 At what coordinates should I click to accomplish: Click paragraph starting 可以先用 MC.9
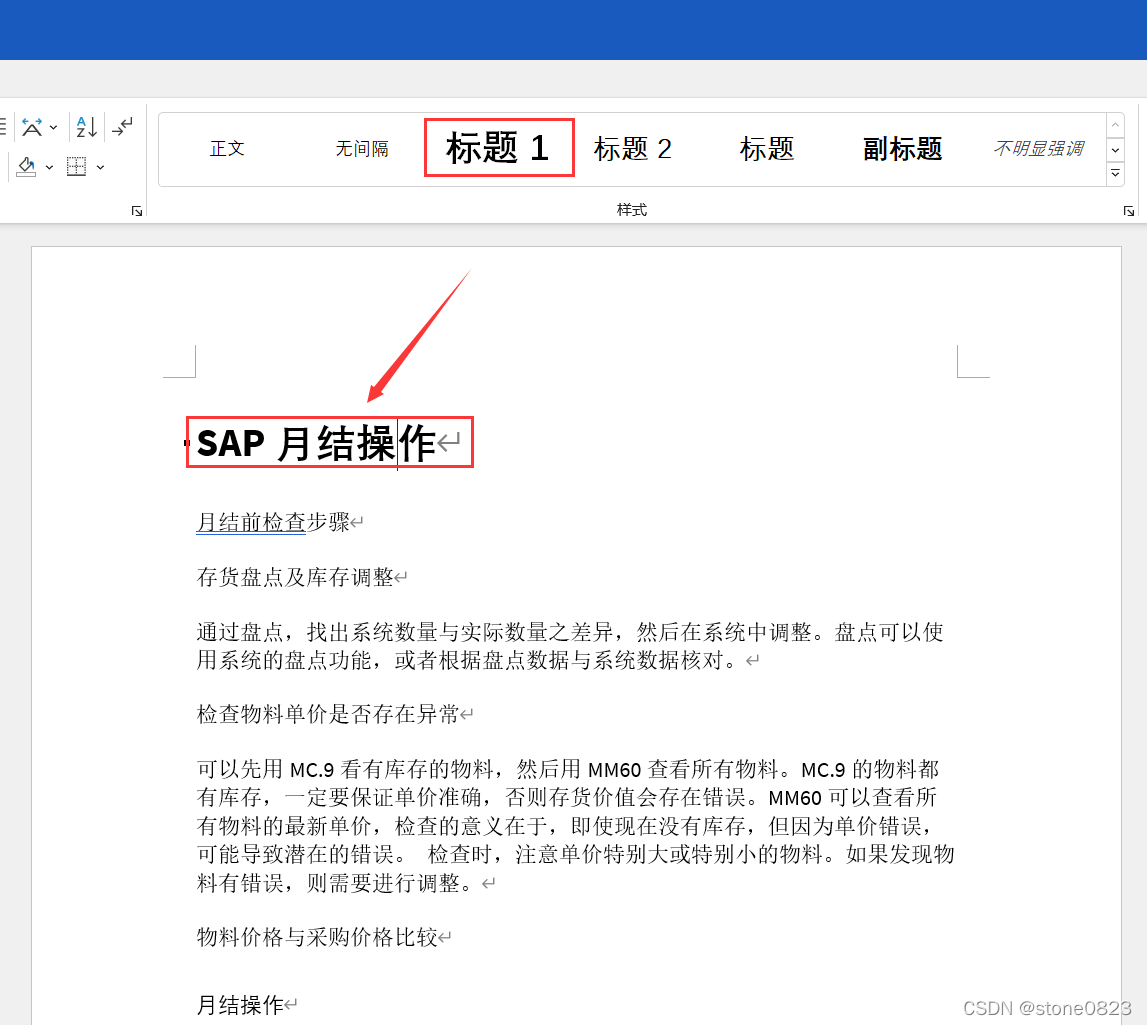[575, 826]
